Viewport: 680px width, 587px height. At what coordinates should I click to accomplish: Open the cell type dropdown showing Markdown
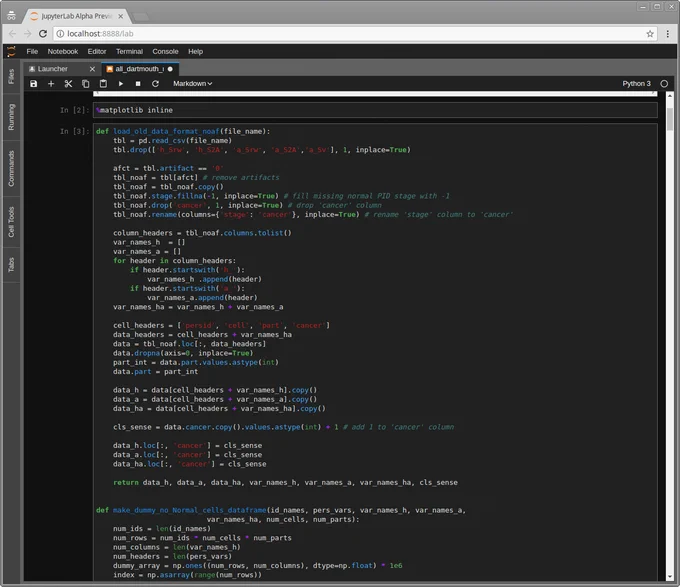(193, 84)
